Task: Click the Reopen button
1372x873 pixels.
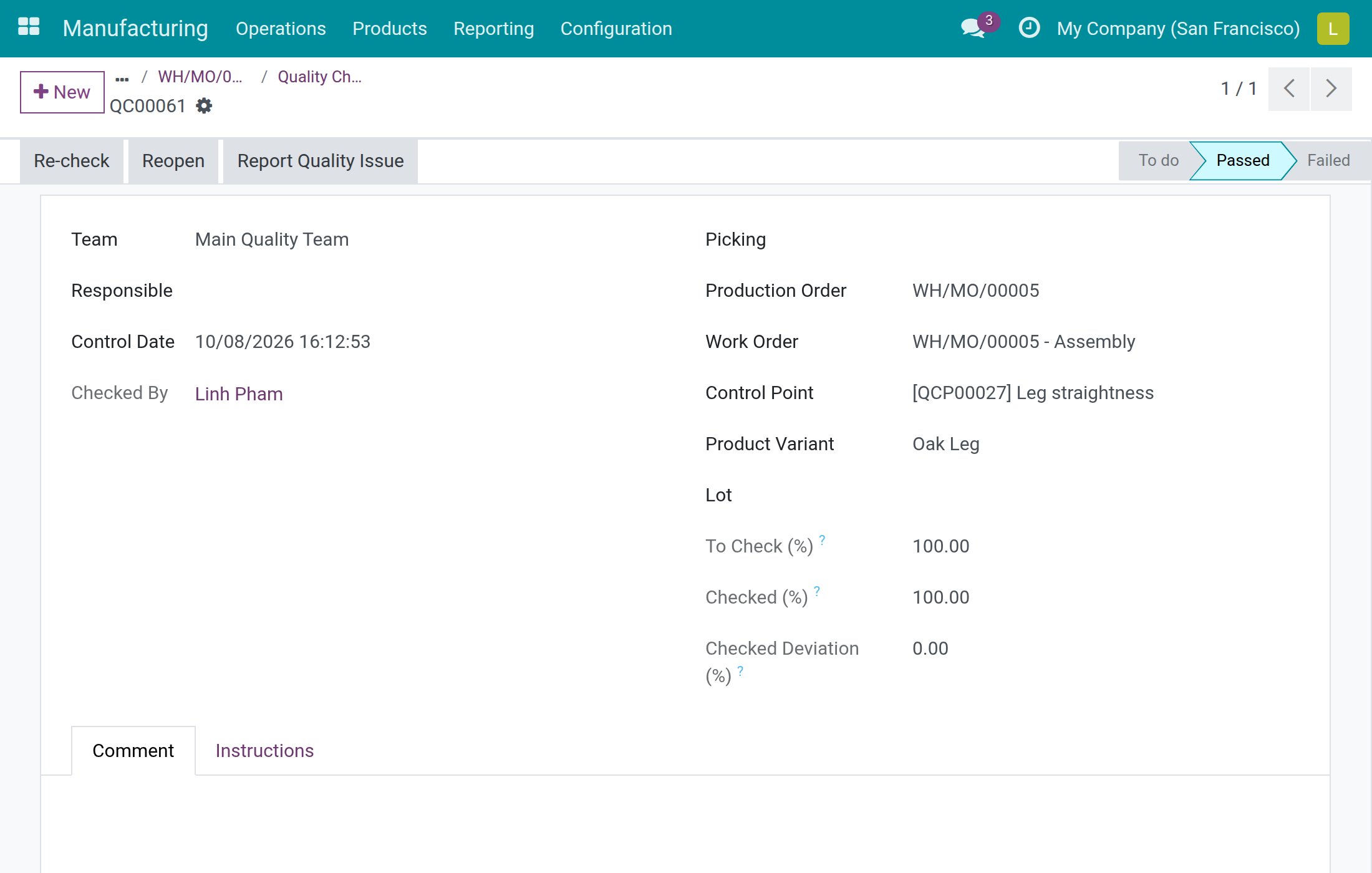Action: pyautogui.click(x=173, y=161)
